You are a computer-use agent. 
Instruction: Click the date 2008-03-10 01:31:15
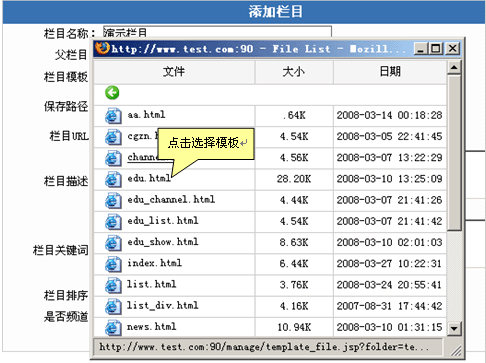pyautogui.click(x=389, y=327)
